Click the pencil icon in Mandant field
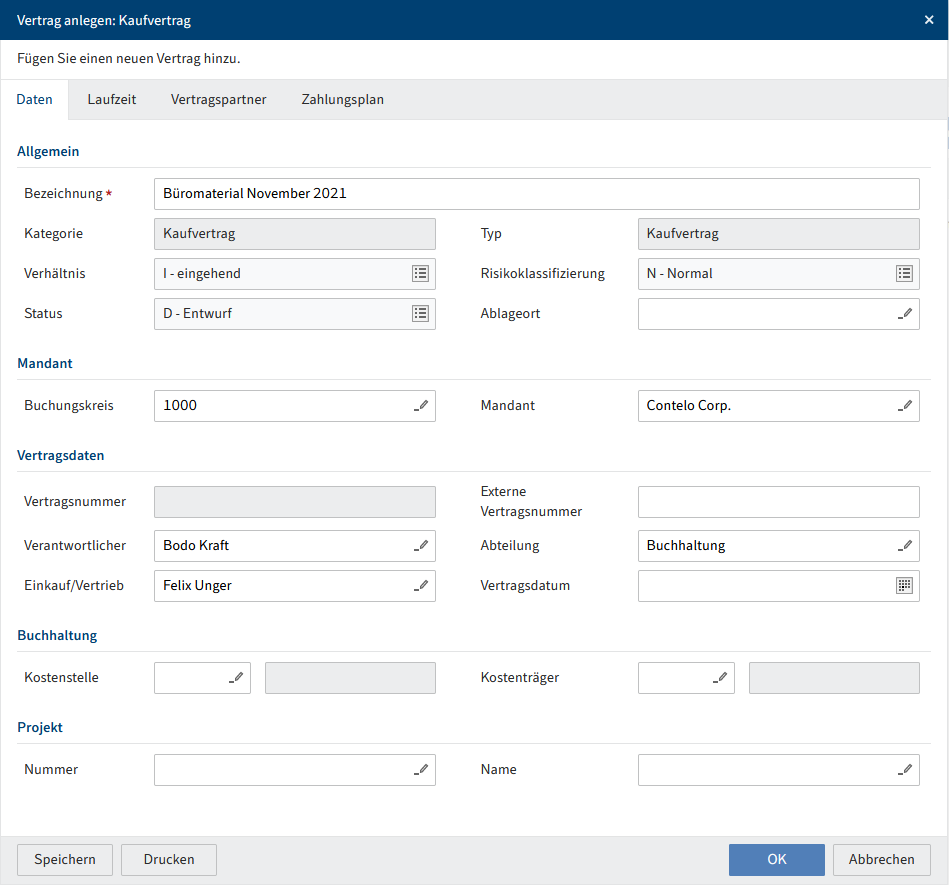This screenshot has width=949, height=885. pos(905,406)
